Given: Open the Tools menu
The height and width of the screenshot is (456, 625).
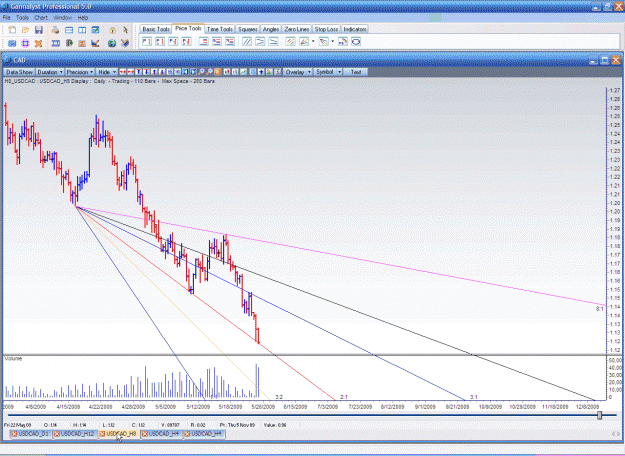Looking at the screenshot, I should tap(22, 18).
